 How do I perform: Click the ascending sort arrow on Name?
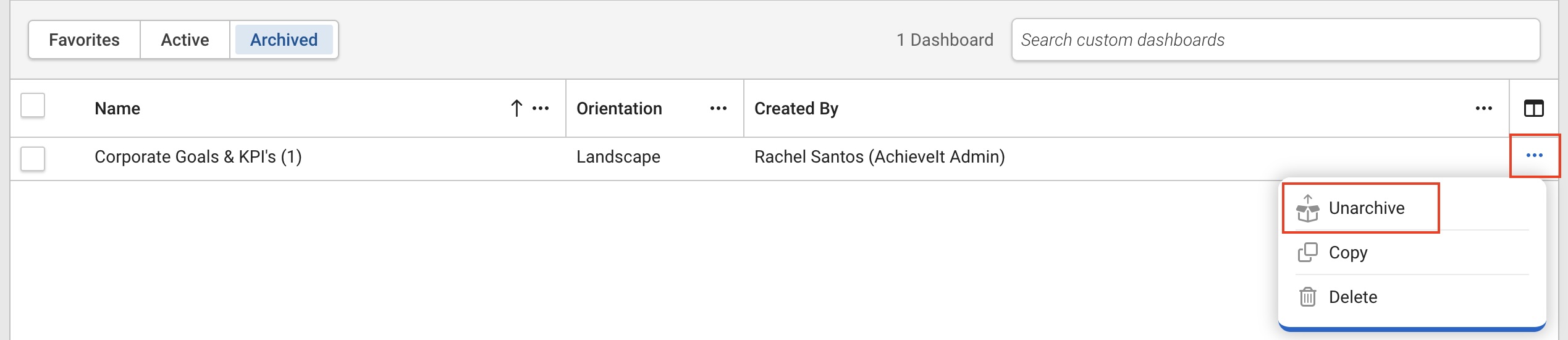tap(516, 108)
